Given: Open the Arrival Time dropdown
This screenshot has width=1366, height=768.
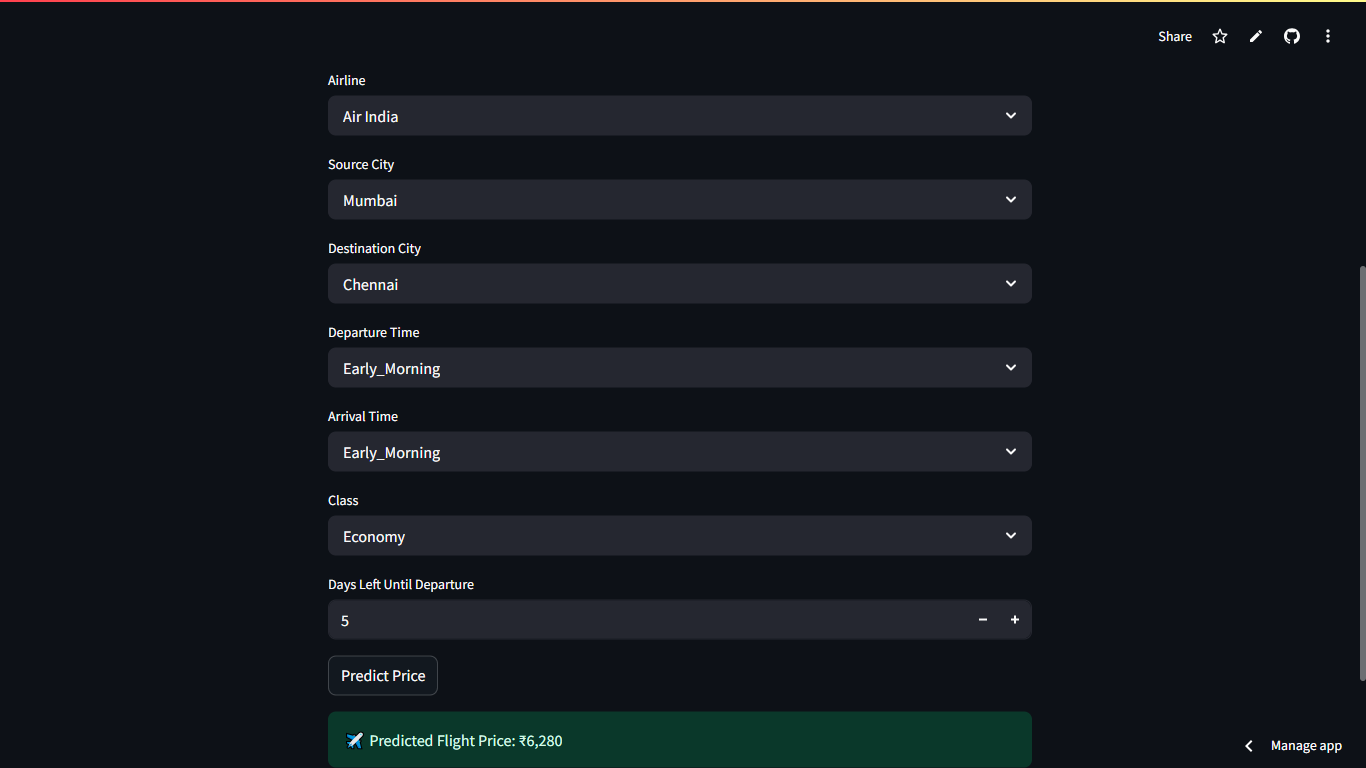Looking at the screenshot, I should [679, 452].
